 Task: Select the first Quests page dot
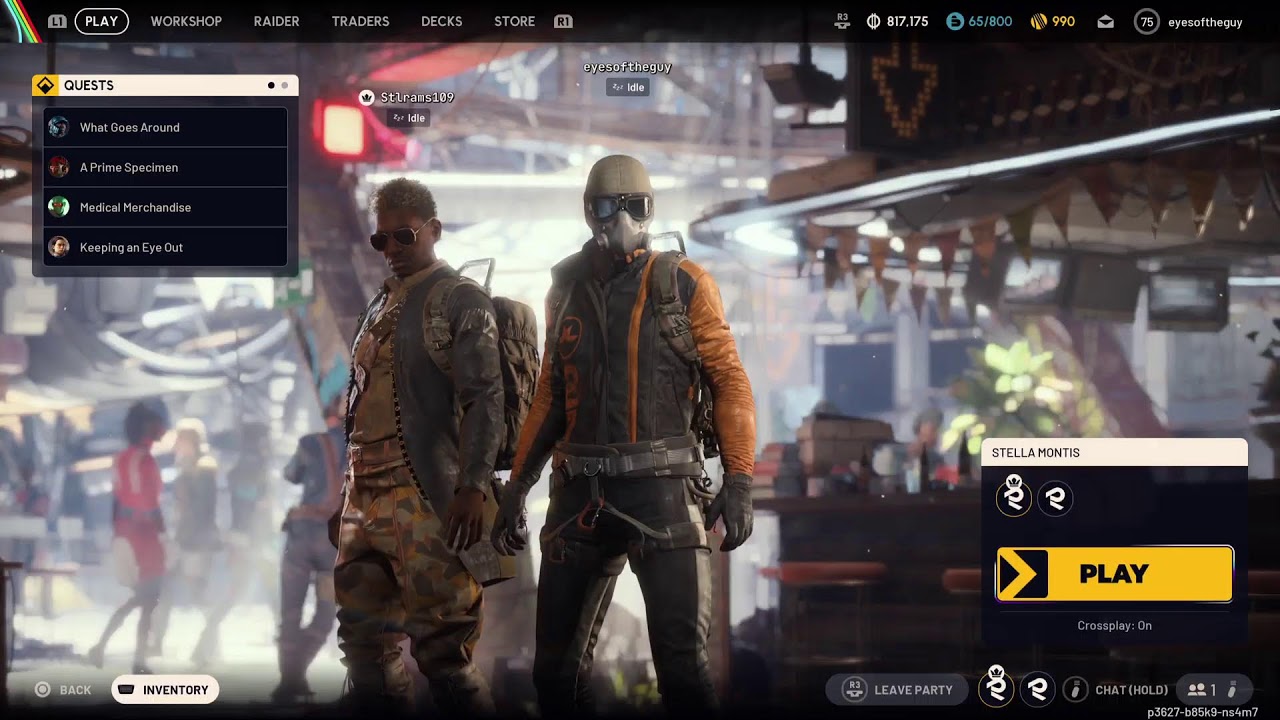pyautogui.click(x=271, y=85)
